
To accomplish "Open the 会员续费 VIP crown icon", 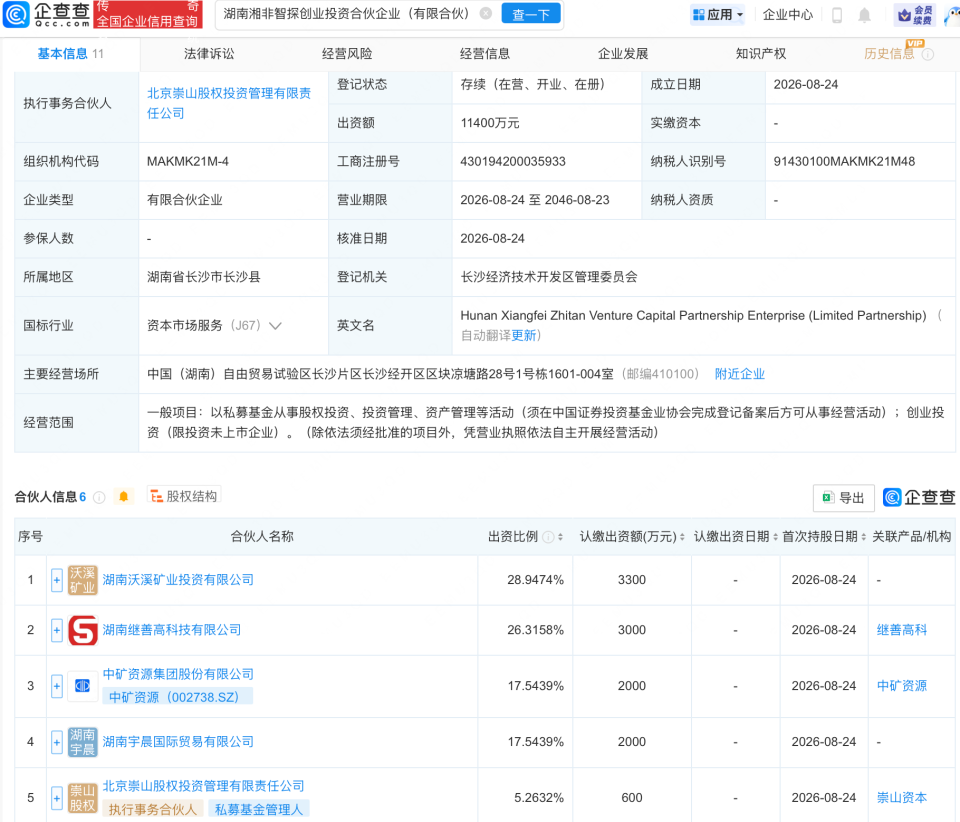I will click(x=915, y=15).
